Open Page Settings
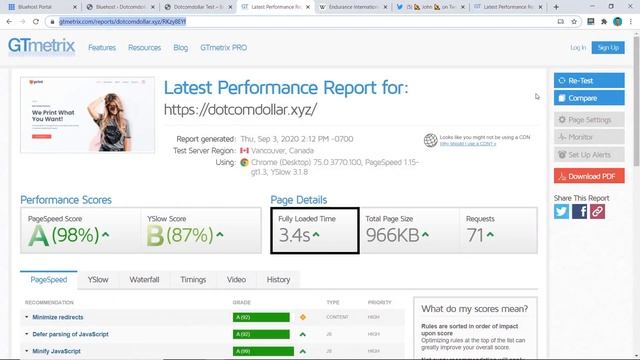The width and height of the screenshot is (640, 360). pyautogui.click(x=589, y=120)
